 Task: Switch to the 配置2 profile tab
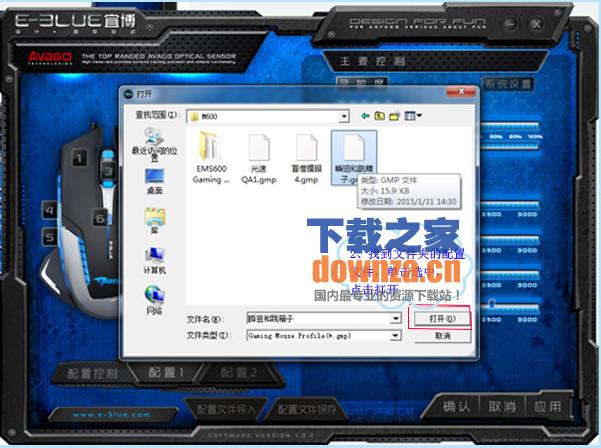tap(238, 372)
